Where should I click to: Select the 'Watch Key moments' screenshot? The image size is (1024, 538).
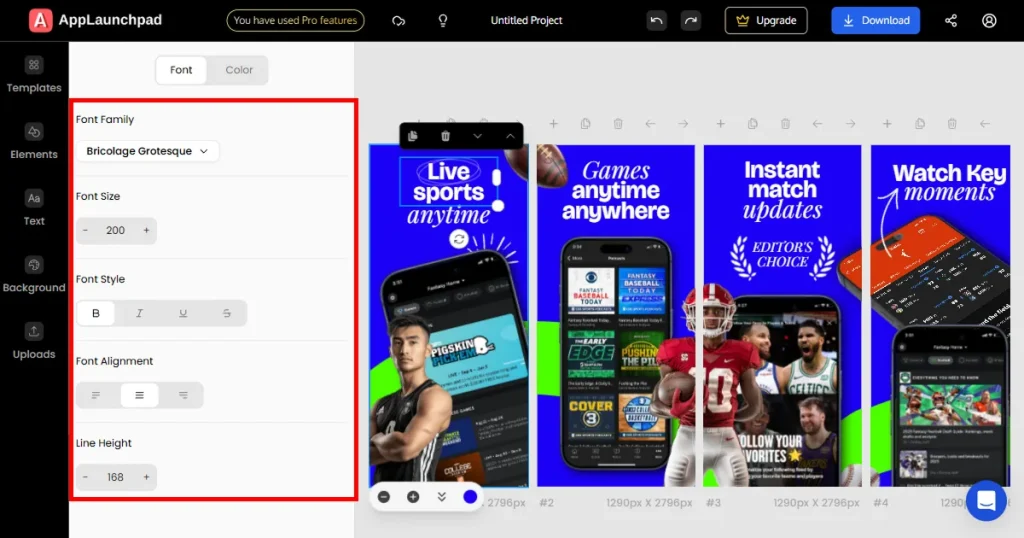click(x=940, y=315)
